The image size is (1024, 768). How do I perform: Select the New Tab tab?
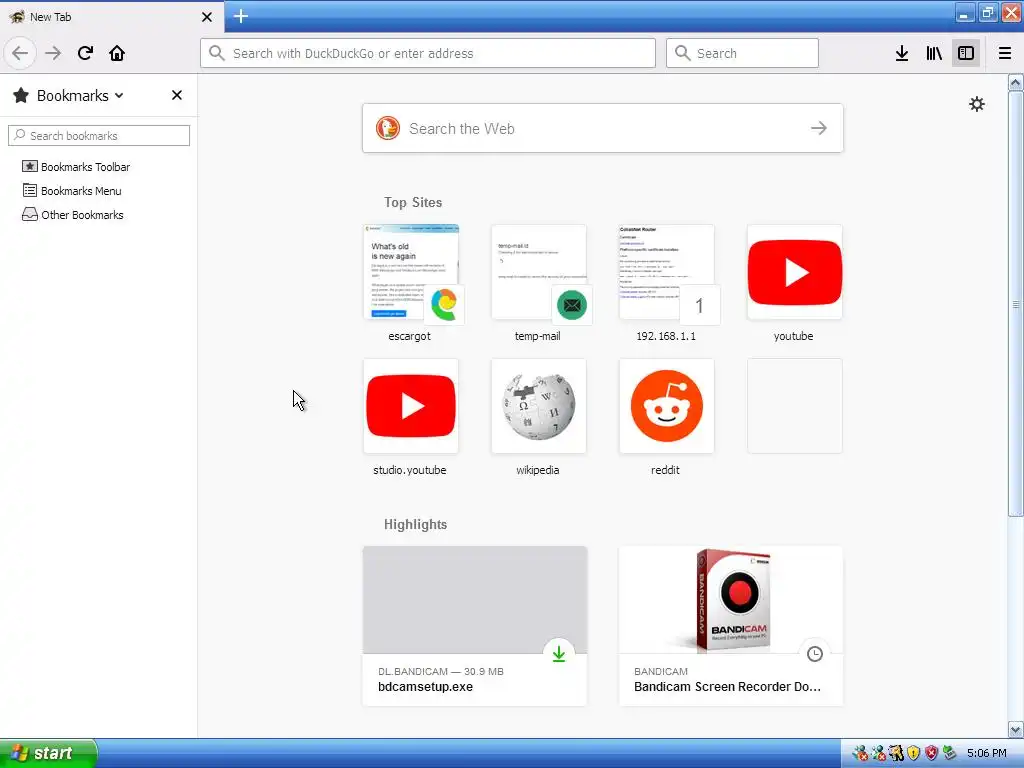click(x=111, y=17)
